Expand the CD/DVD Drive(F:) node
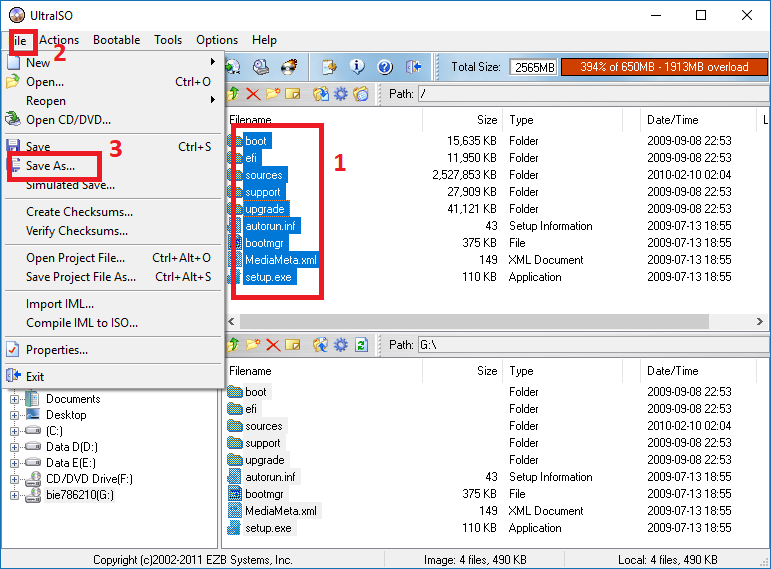This screenshot has width=771, height=569. (14, 479)
